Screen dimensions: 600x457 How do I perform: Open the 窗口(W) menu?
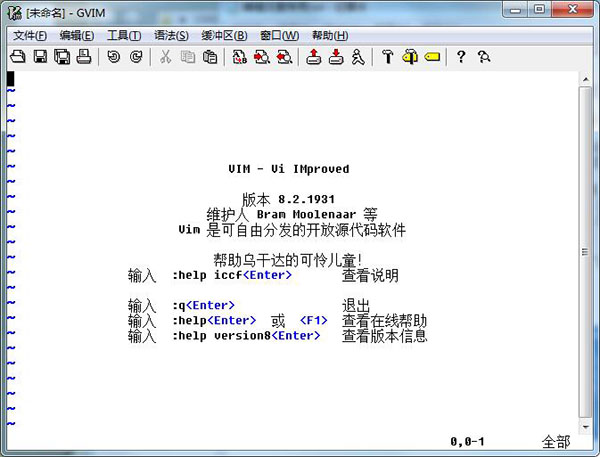(x=279, y=36)
